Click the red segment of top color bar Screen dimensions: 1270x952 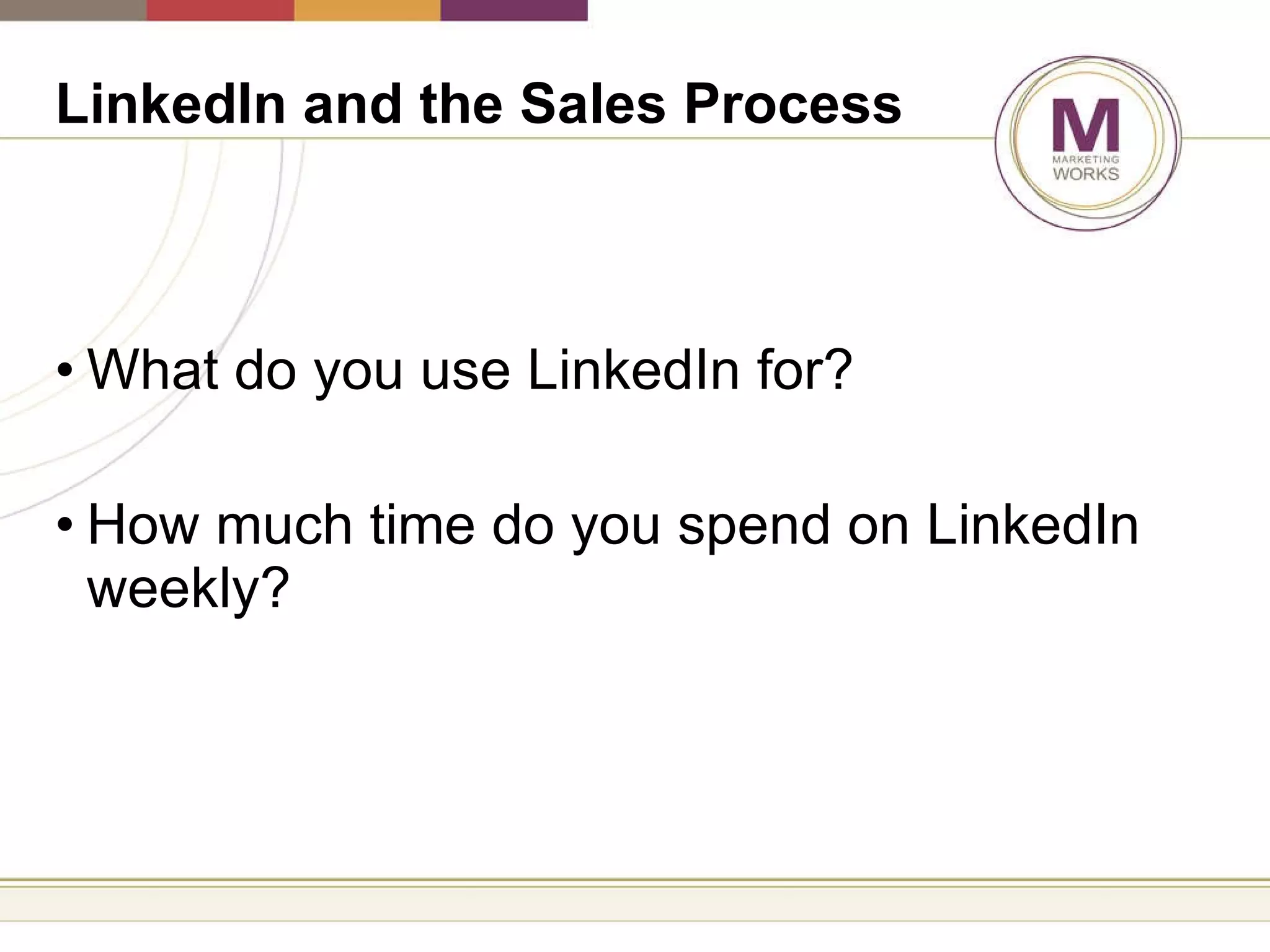tap(220, 10)
